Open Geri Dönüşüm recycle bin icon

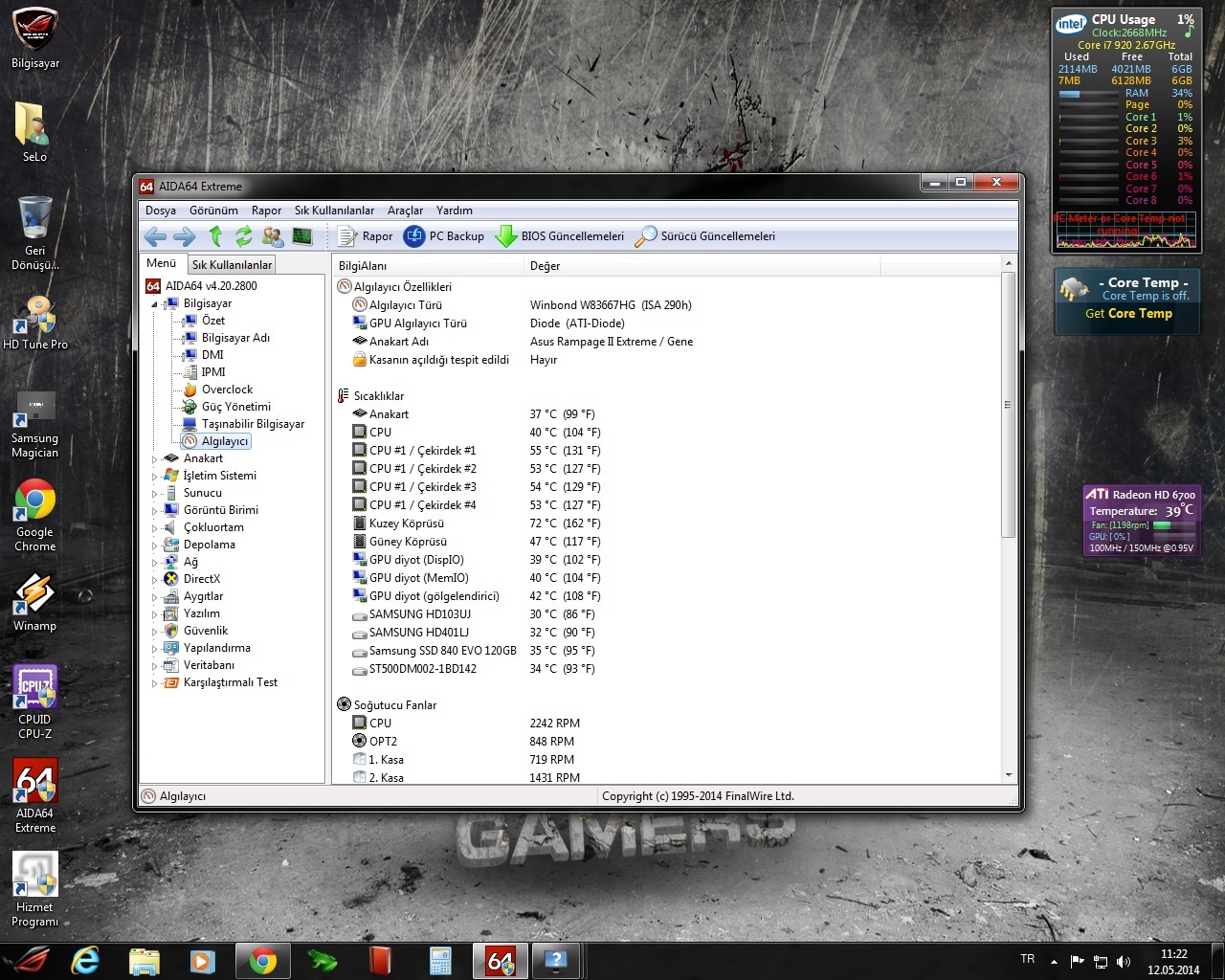coord(35,234)
